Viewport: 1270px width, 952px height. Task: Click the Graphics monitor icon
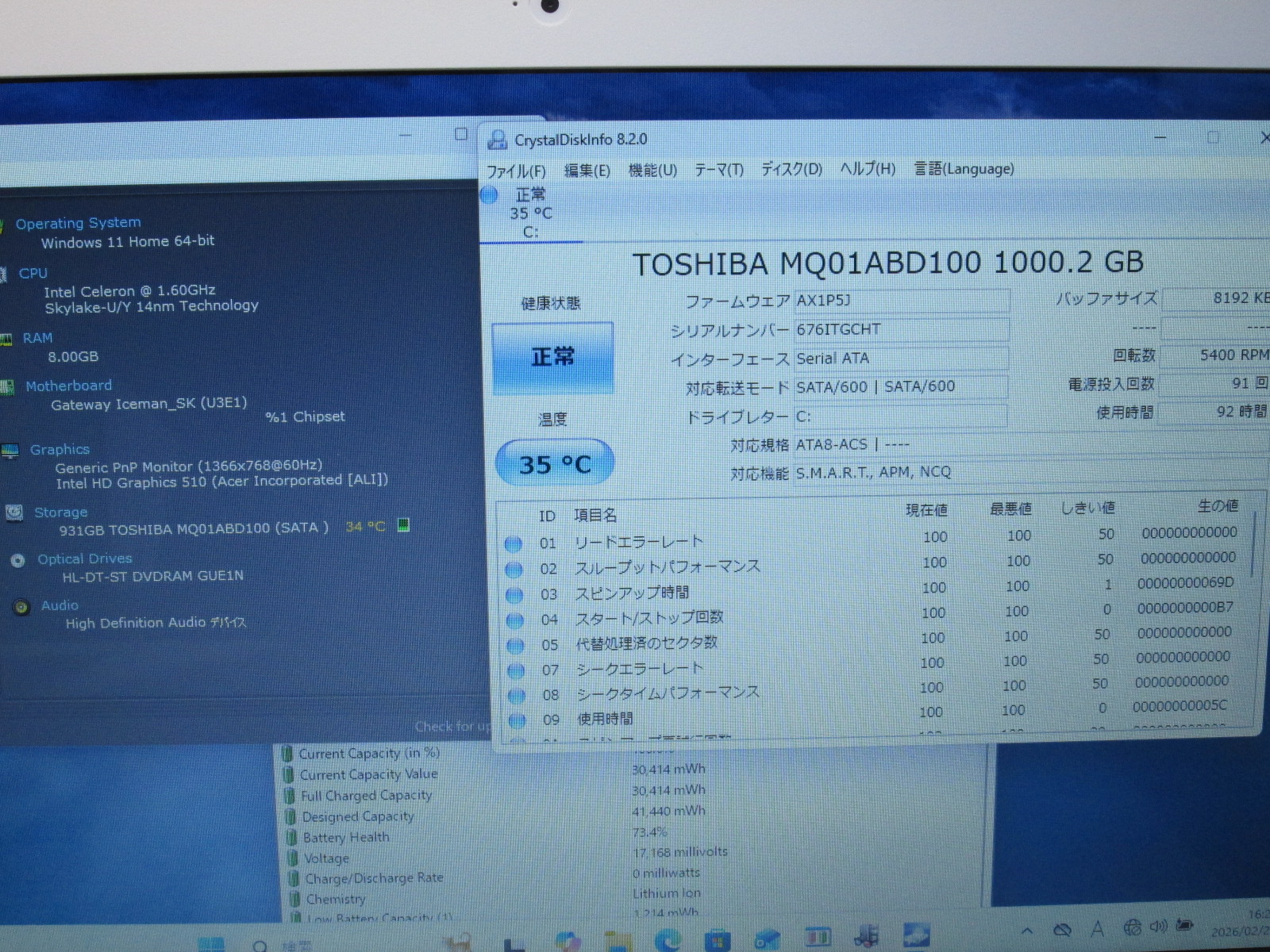coord(10,451)
